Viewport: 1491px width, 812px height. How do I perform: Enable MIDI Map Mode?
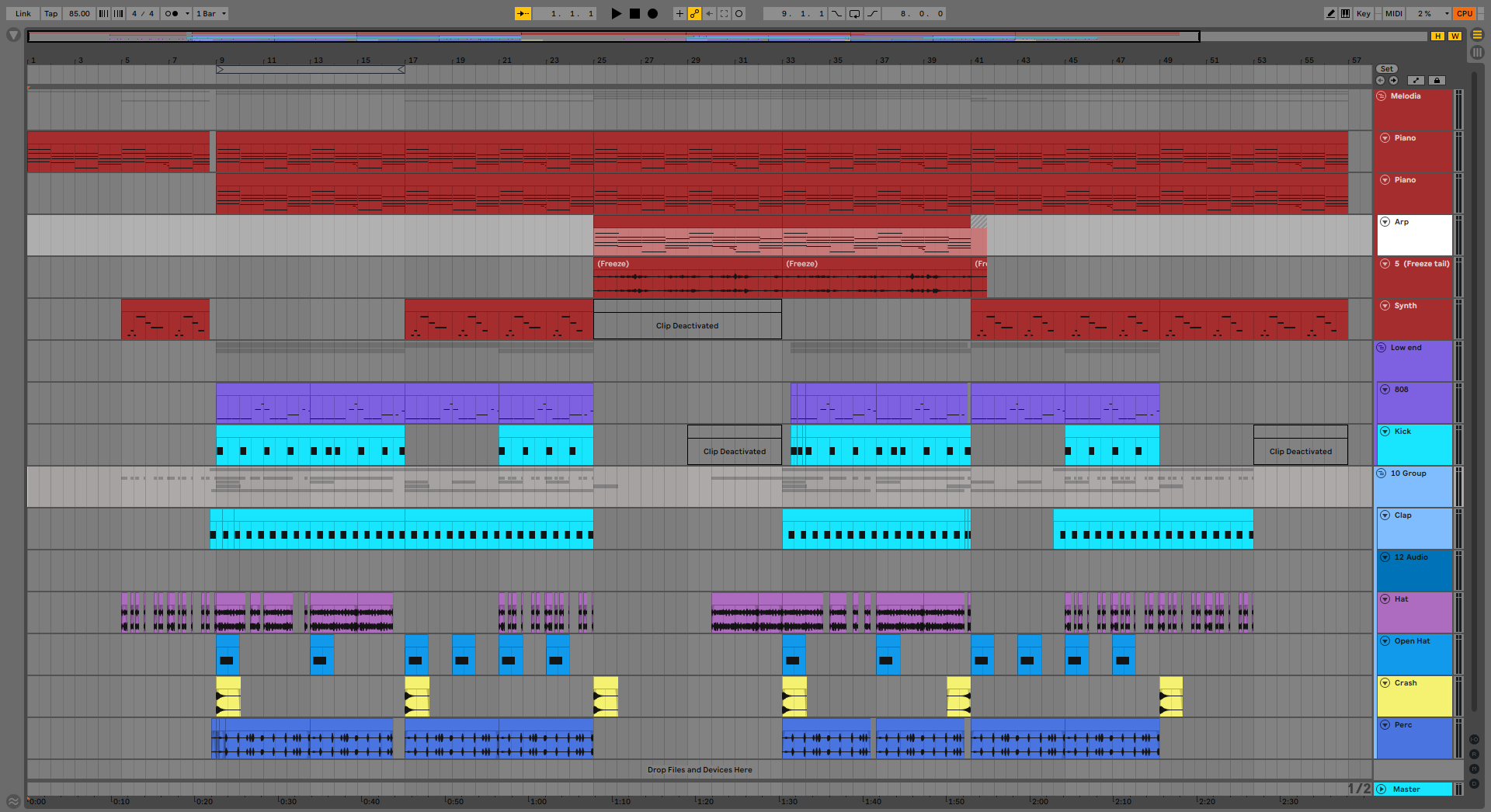tap(1394, 13)
